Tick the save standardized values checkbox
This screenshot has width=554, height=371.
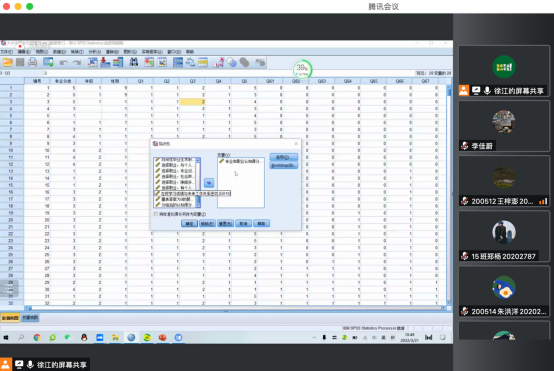pos(156,214)
